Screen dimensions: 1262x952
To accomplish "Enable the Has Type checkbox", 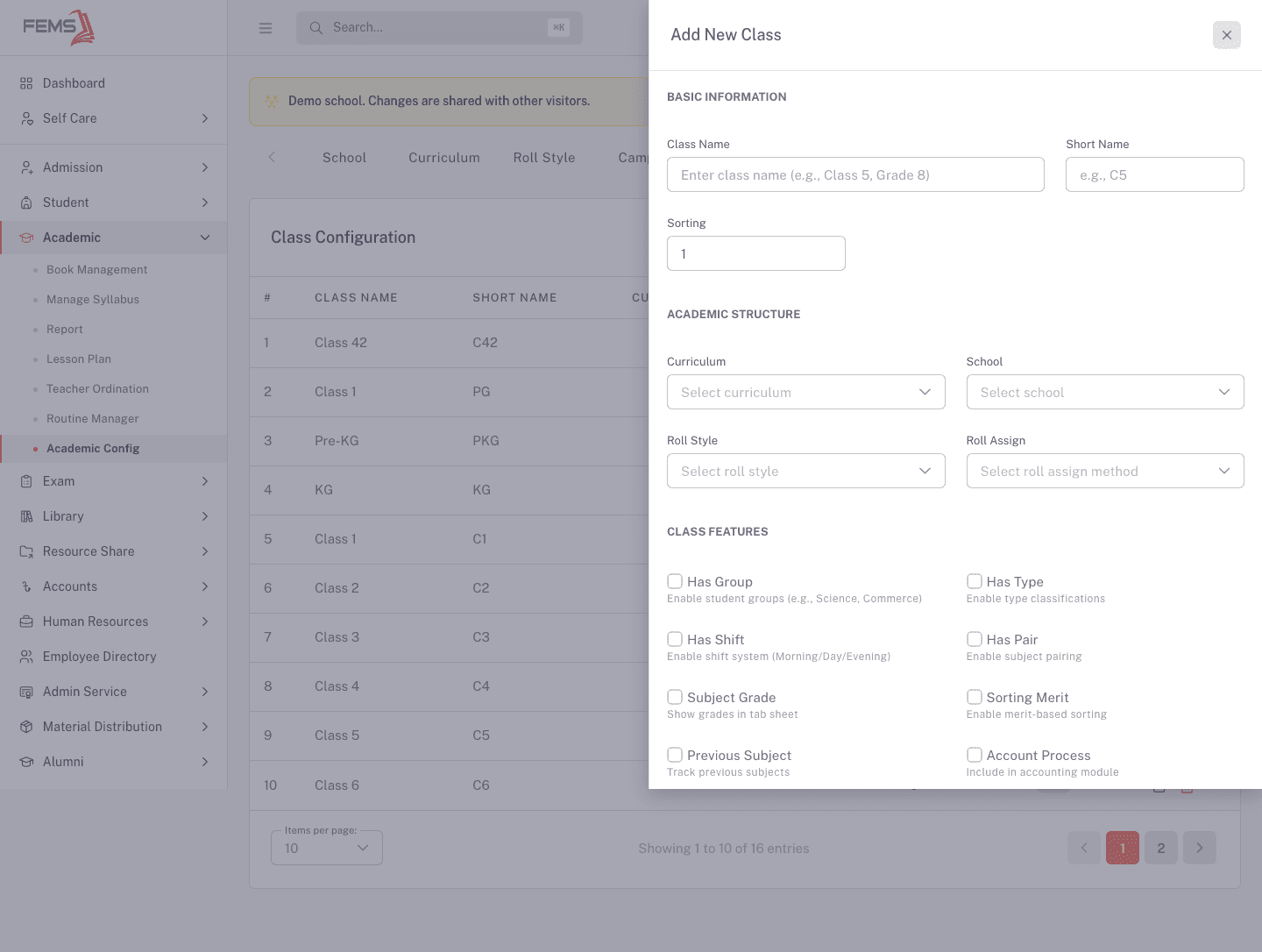I will click(974, 581).
